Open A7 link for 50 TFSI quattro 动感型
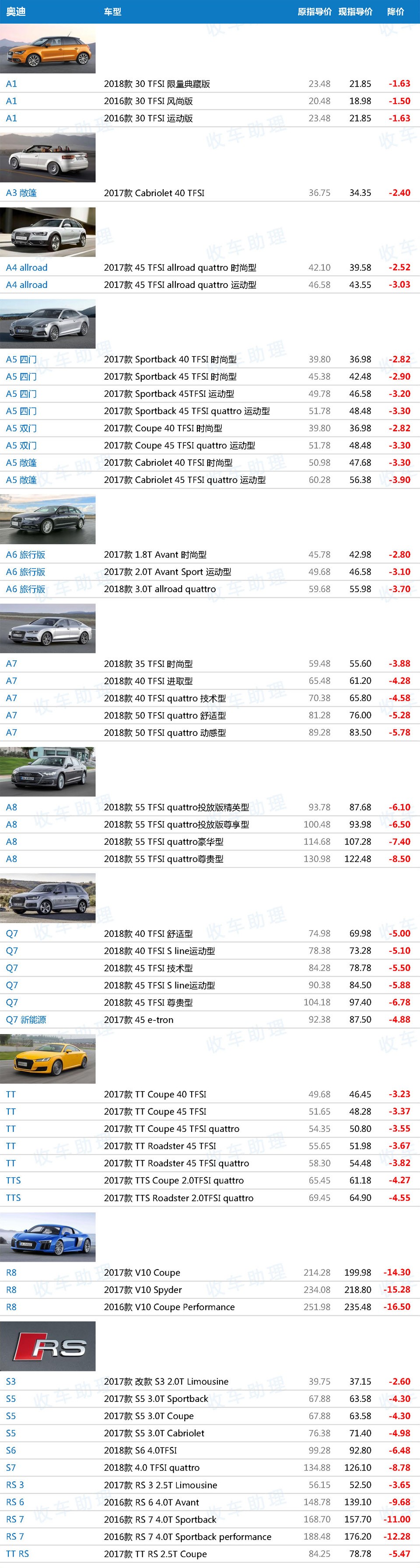This screenshot has height=1568, width=420. (11, 733)
